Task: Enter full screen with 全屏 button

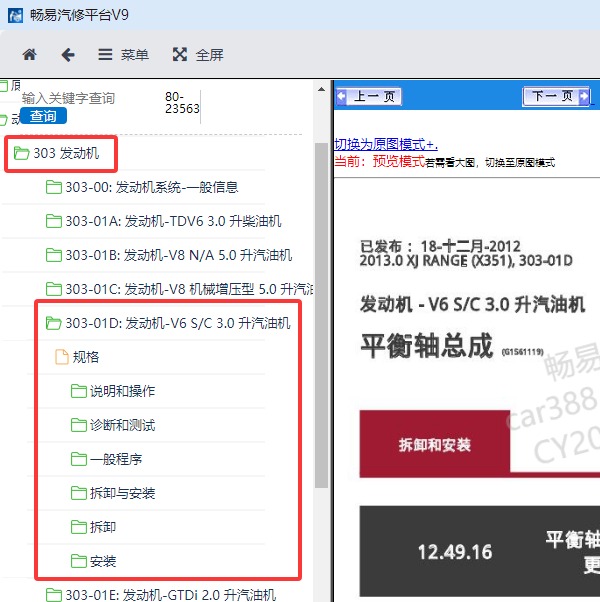Action: tap(198, 55)
